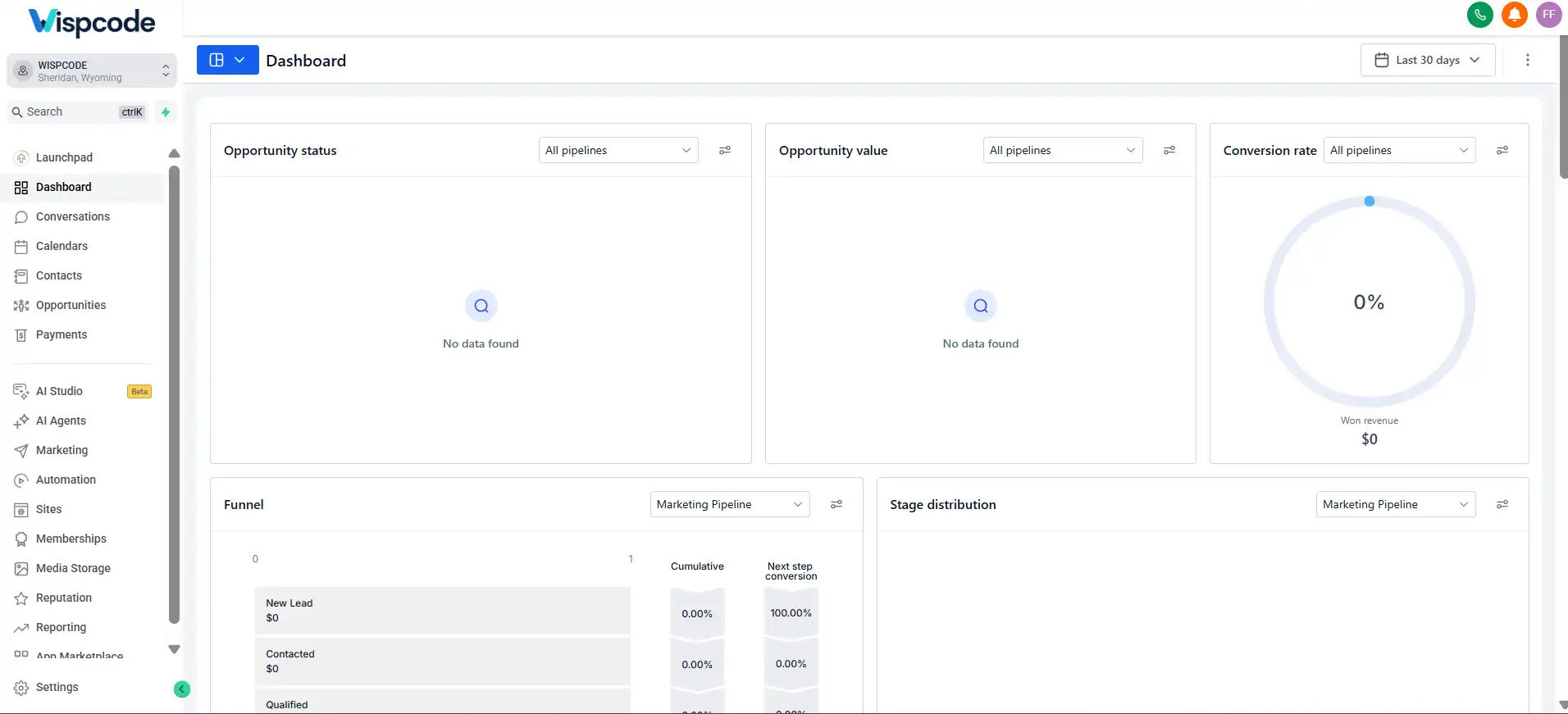Image resolution: width=1568 pixels, height=714 pixels.
Task: Click the 100.00% next step conversion value
Action: tap(791, 613)
